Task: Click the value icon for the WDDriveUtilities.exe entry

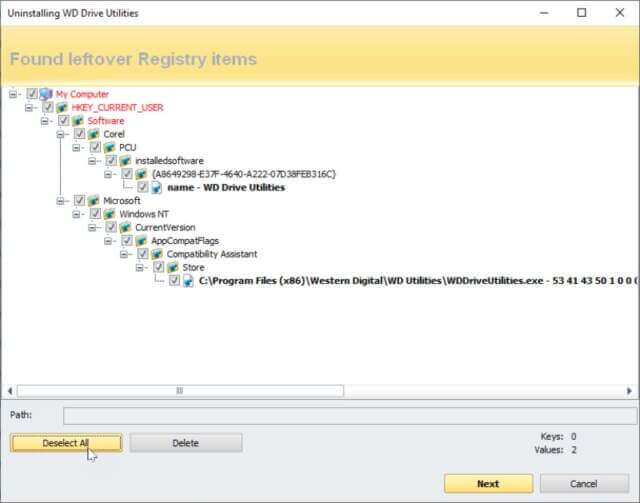Action: 188,281
